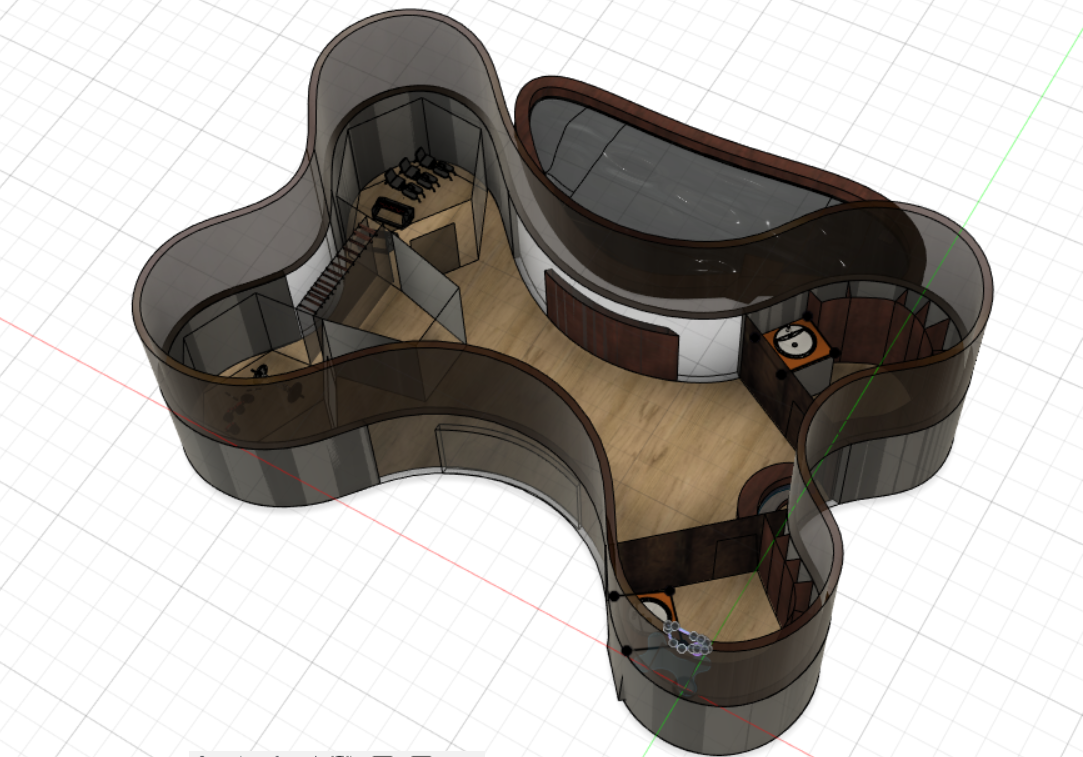1083x757 pixels.
Task: Select the curved wooden wall panel
Action: (611, 326)
